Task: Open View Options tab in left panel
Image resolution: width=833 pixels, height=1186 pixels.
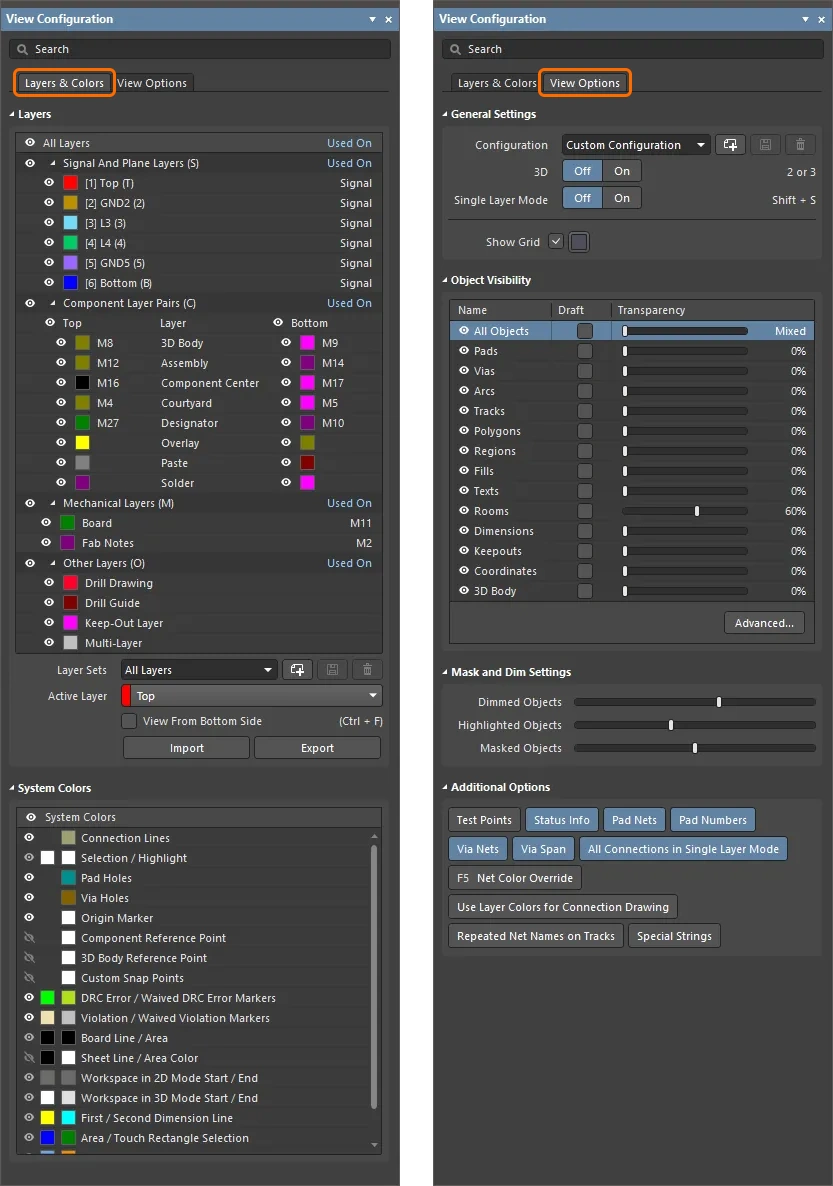Action: point(152,82)
